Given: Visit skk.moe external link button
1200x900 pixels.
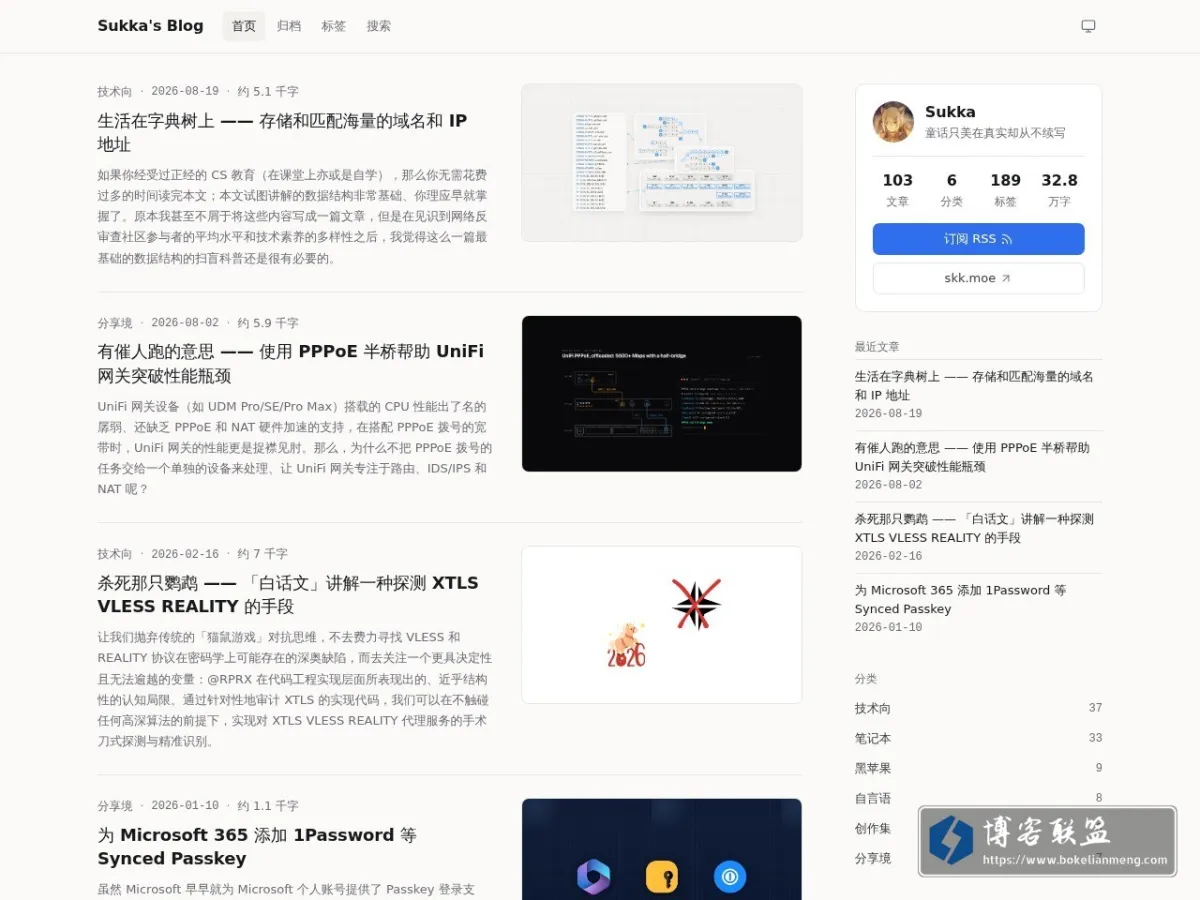Looking at the screenshot, I should tap(978, 278).
